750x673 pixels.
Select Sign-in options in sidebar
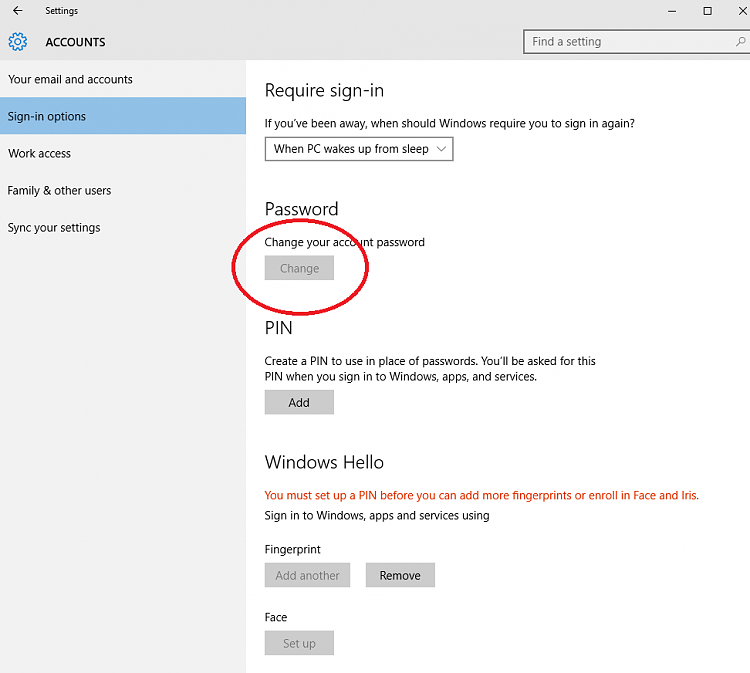(x=47, y=117)
